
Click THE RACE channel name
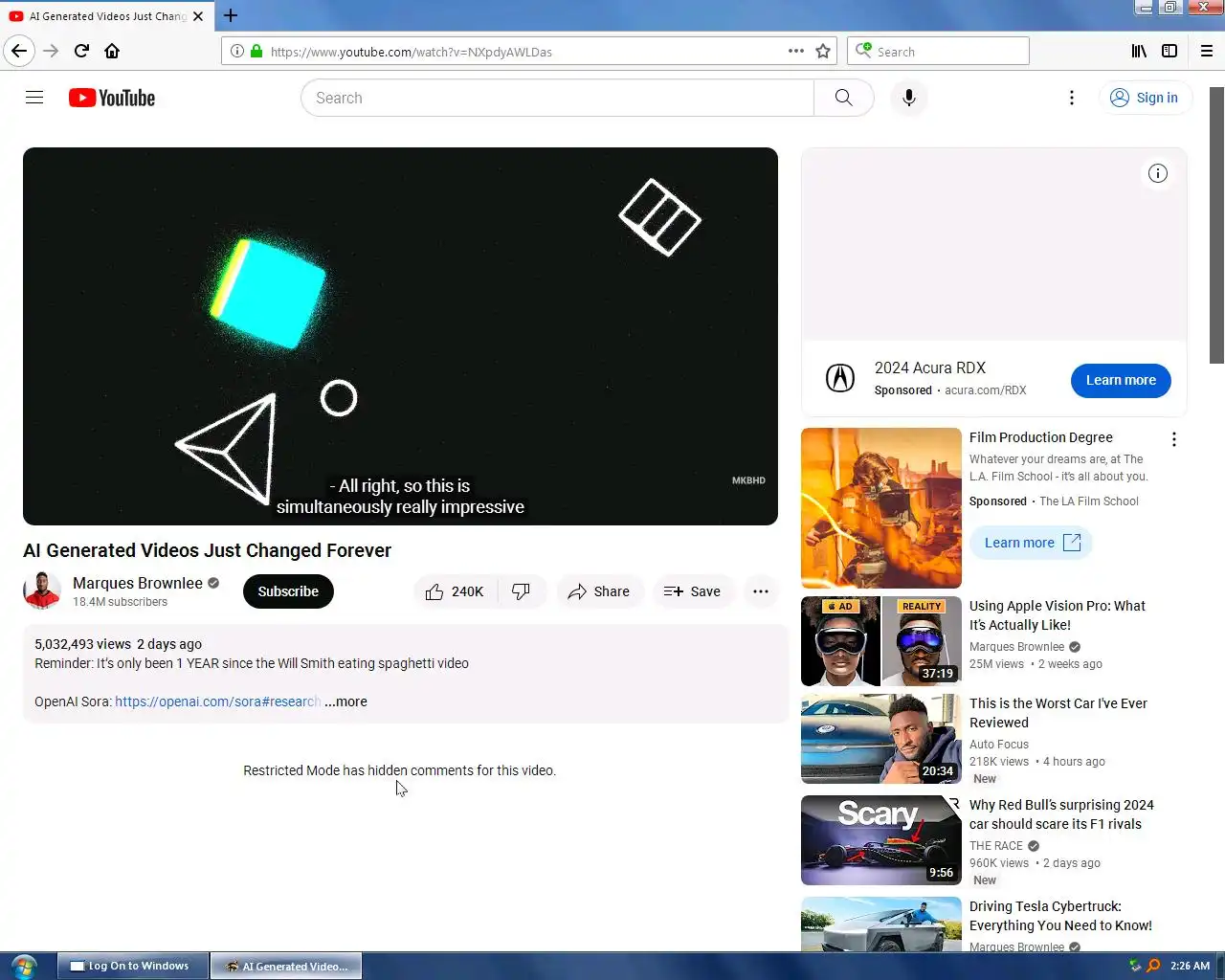(996, 846)
